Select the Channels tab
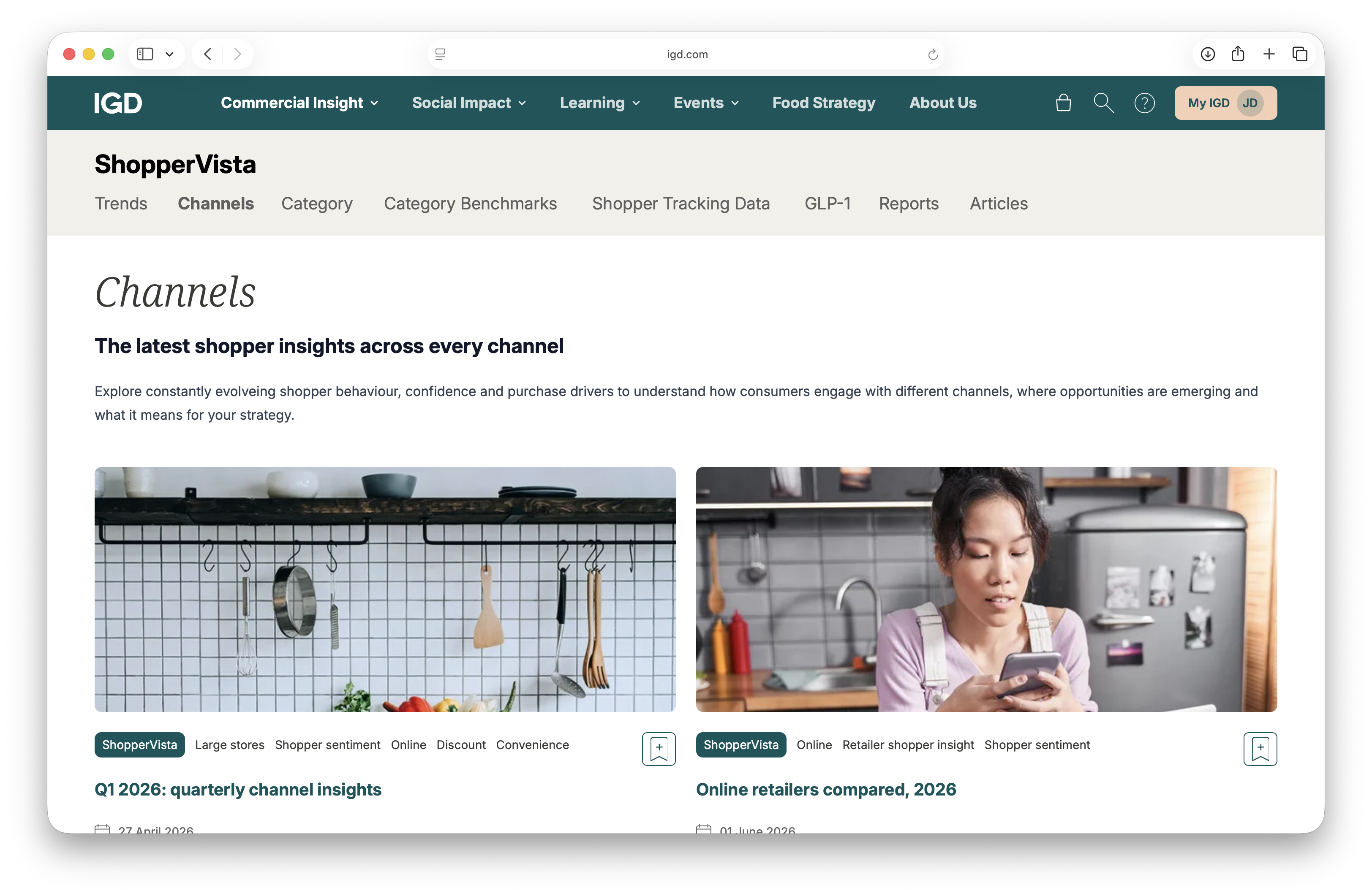This screenshot has height=896, width=1372. (215, 204)
